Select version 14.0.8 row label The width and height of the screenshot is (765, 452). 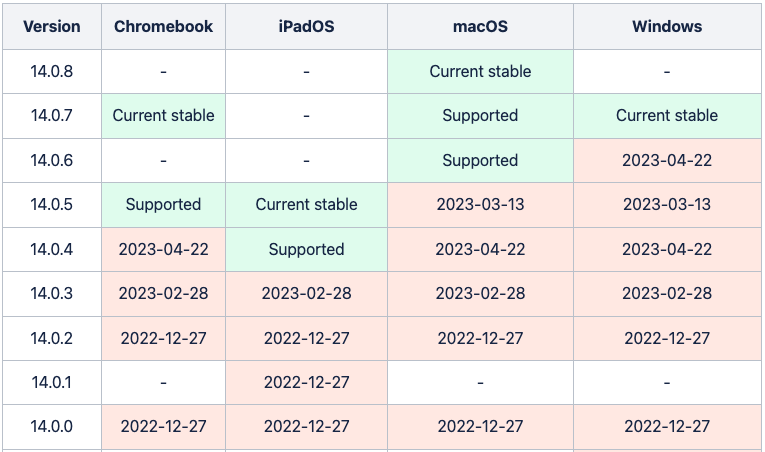52,71
